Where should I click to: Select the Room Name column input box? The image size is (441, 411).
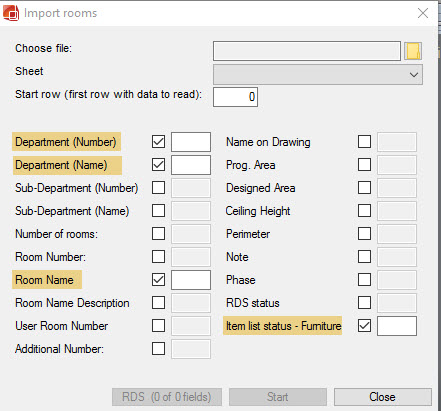[x=191, y=280]
